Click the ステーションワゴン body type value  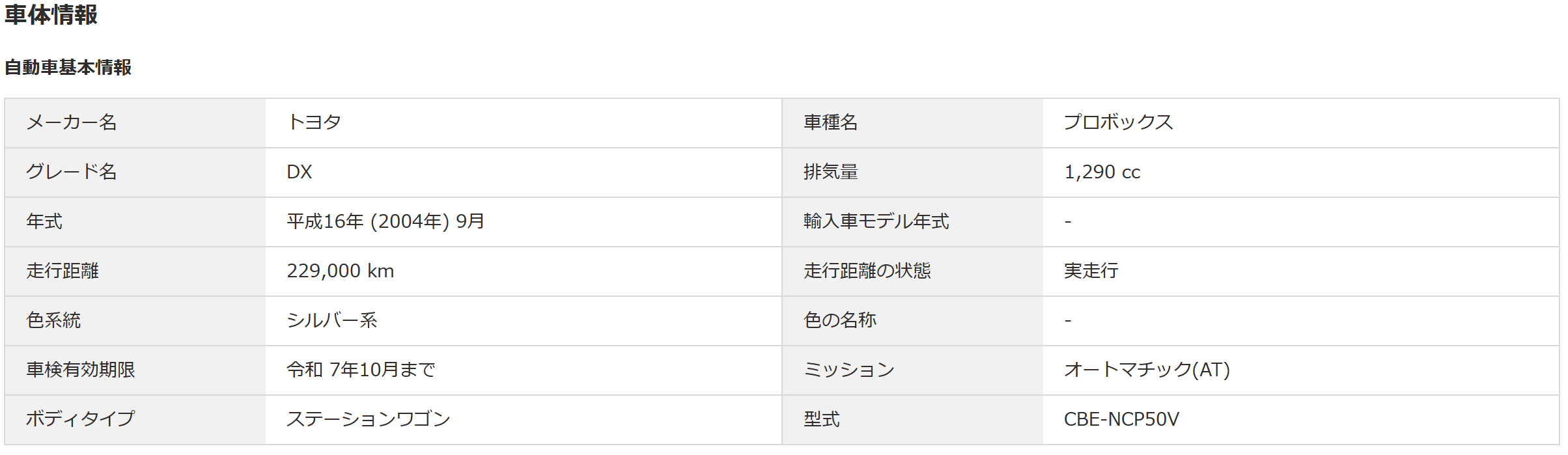(x=369, y=419)
